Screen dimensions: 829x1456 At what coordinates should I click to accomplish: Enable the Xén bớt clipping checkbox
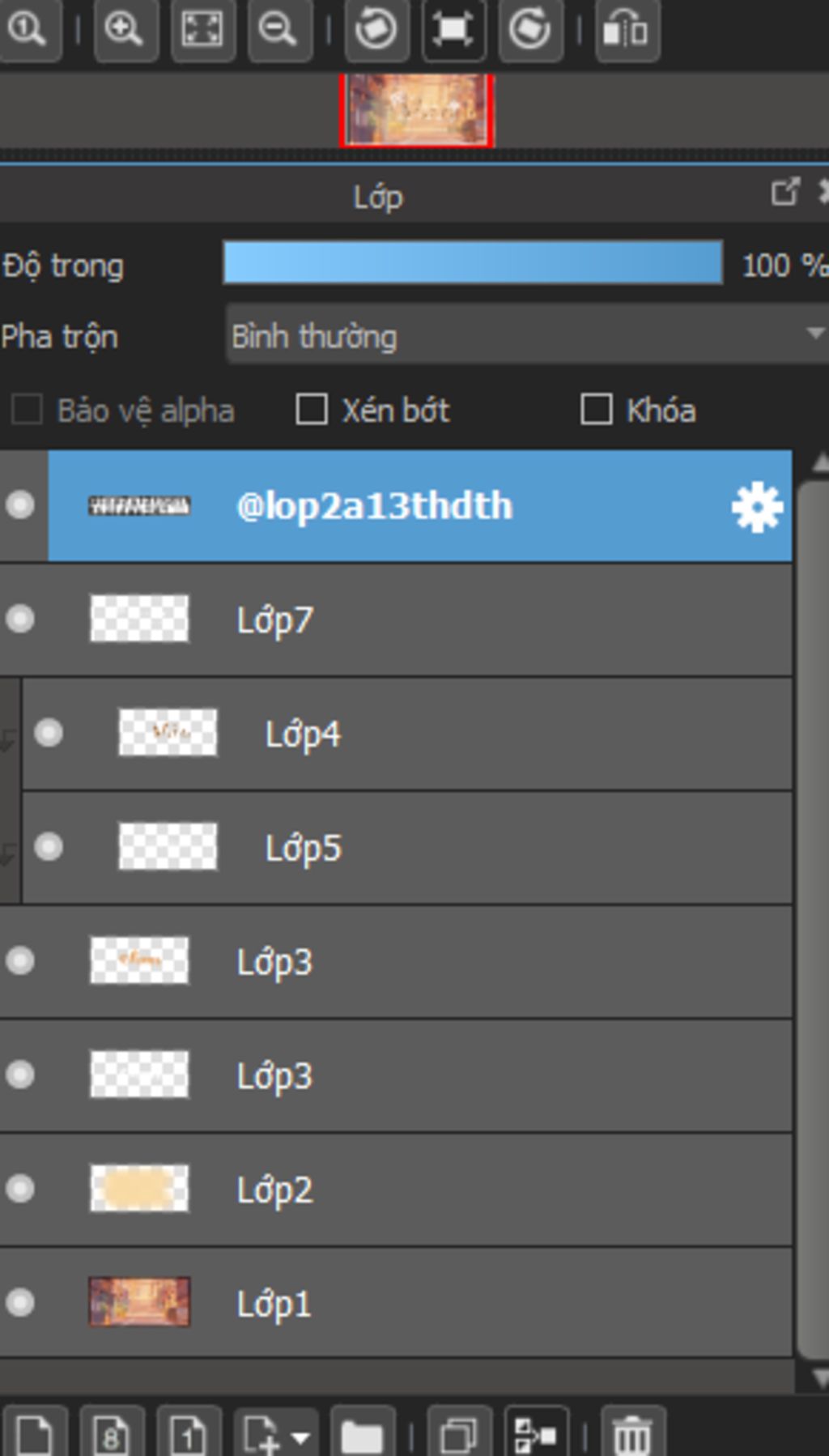(312, 410)
